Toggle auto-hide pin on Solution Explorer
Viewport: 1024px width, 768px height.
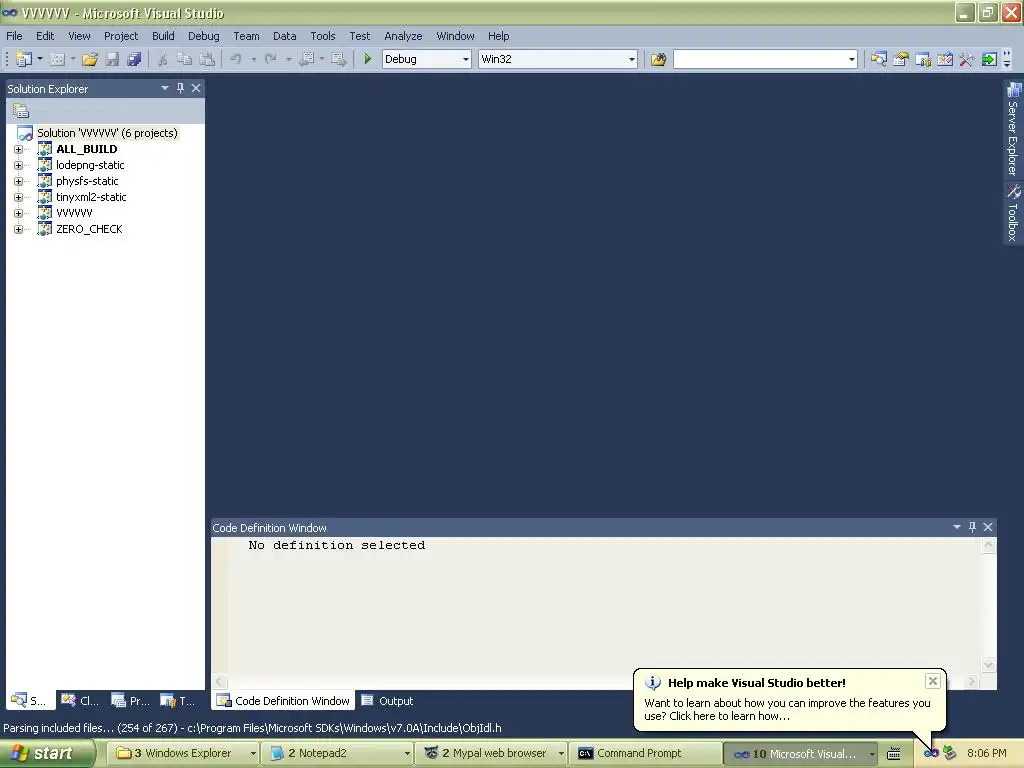pos(180,88)
